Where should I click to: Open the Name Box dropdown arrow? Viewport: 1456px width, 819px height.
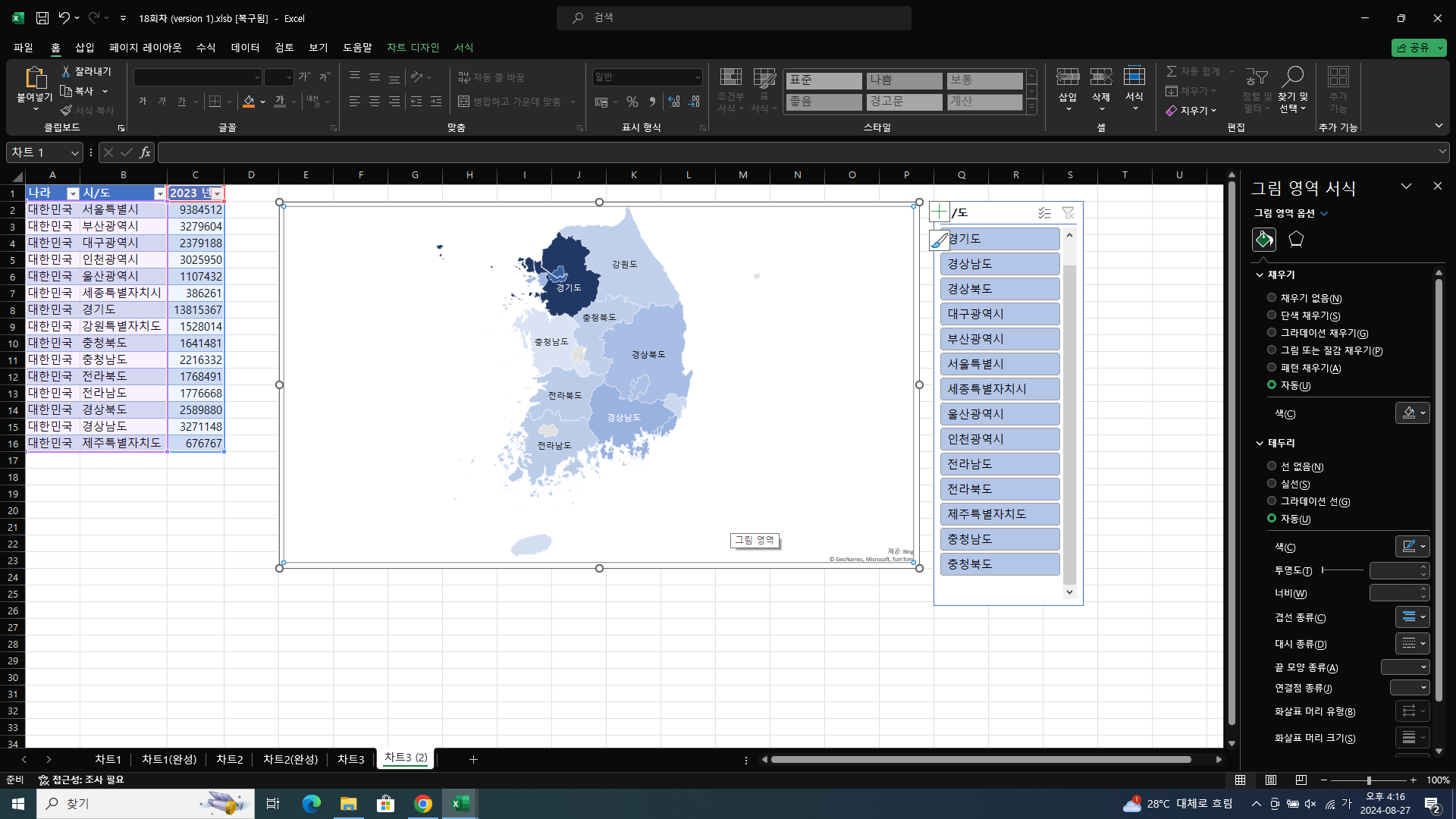[x=74, y=153]
